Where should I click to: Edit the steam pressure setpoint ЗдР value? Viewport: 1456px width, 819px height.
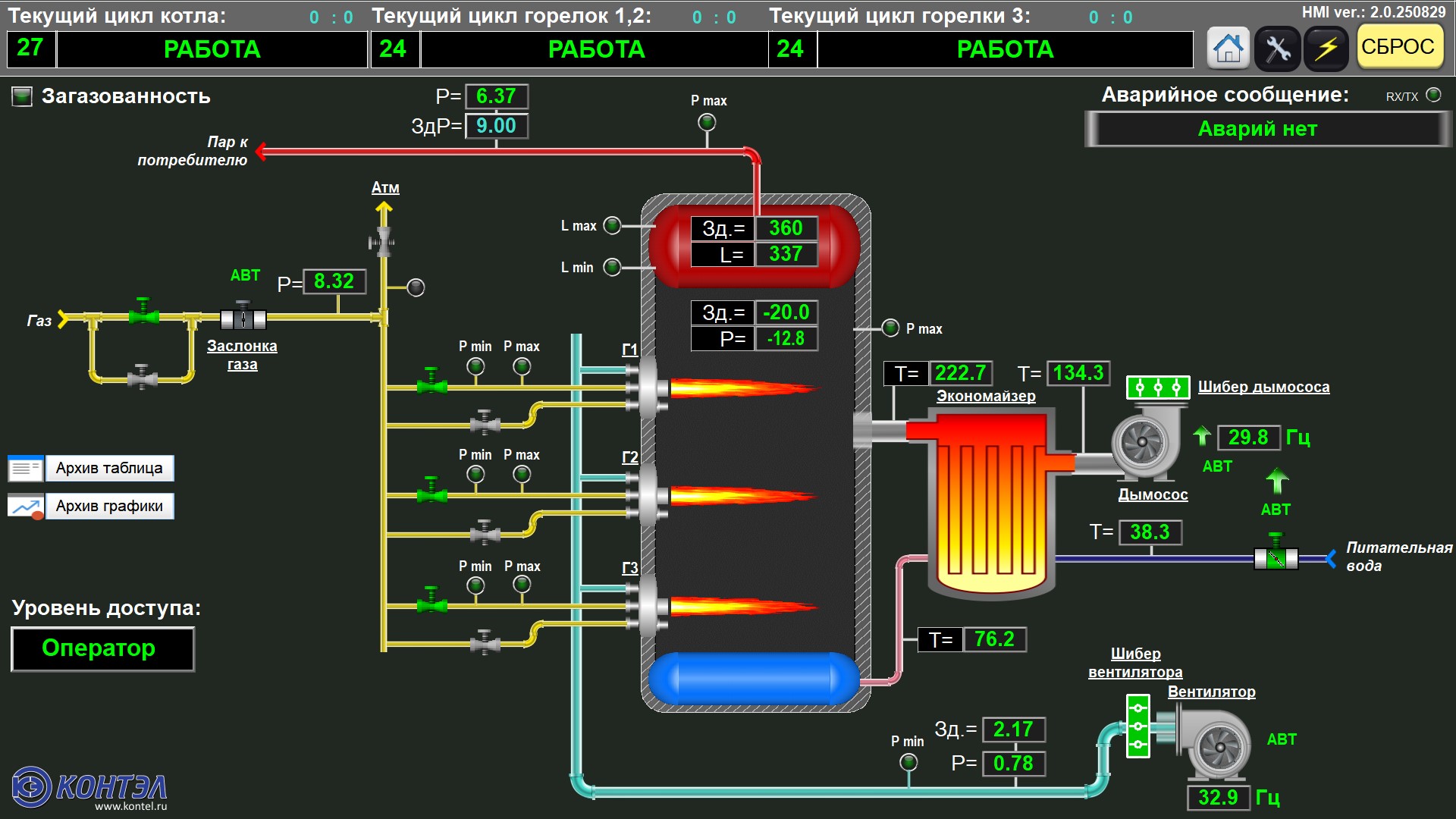496,126
